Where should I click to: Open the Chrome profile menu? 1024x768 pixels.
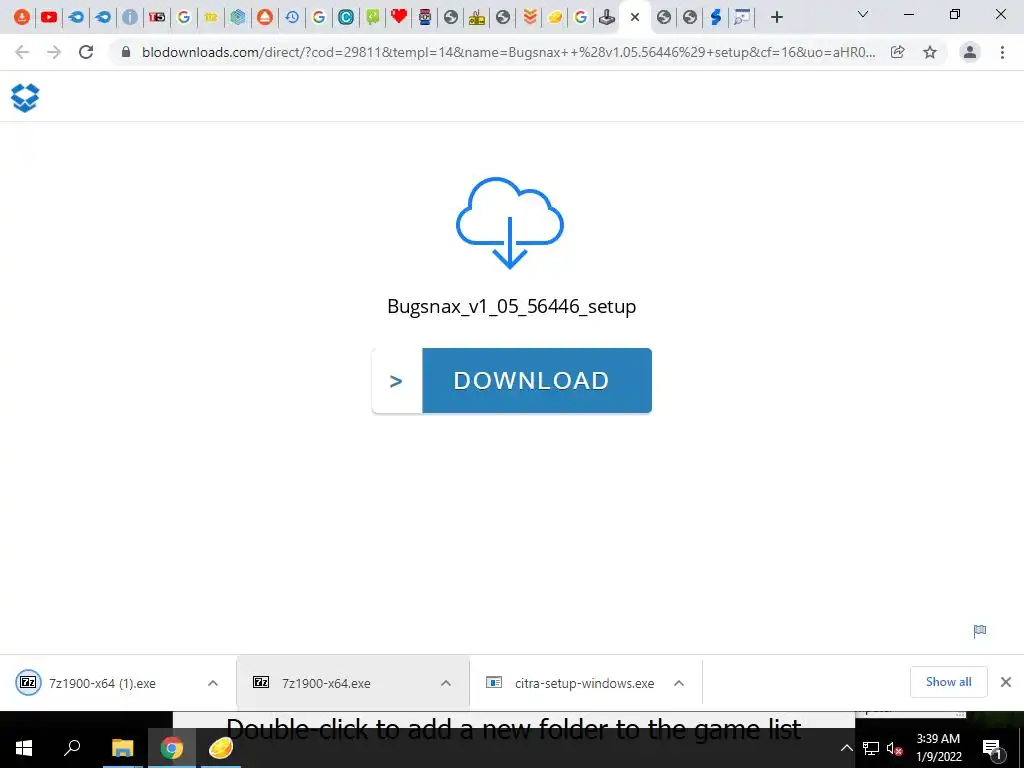[970, 52]
